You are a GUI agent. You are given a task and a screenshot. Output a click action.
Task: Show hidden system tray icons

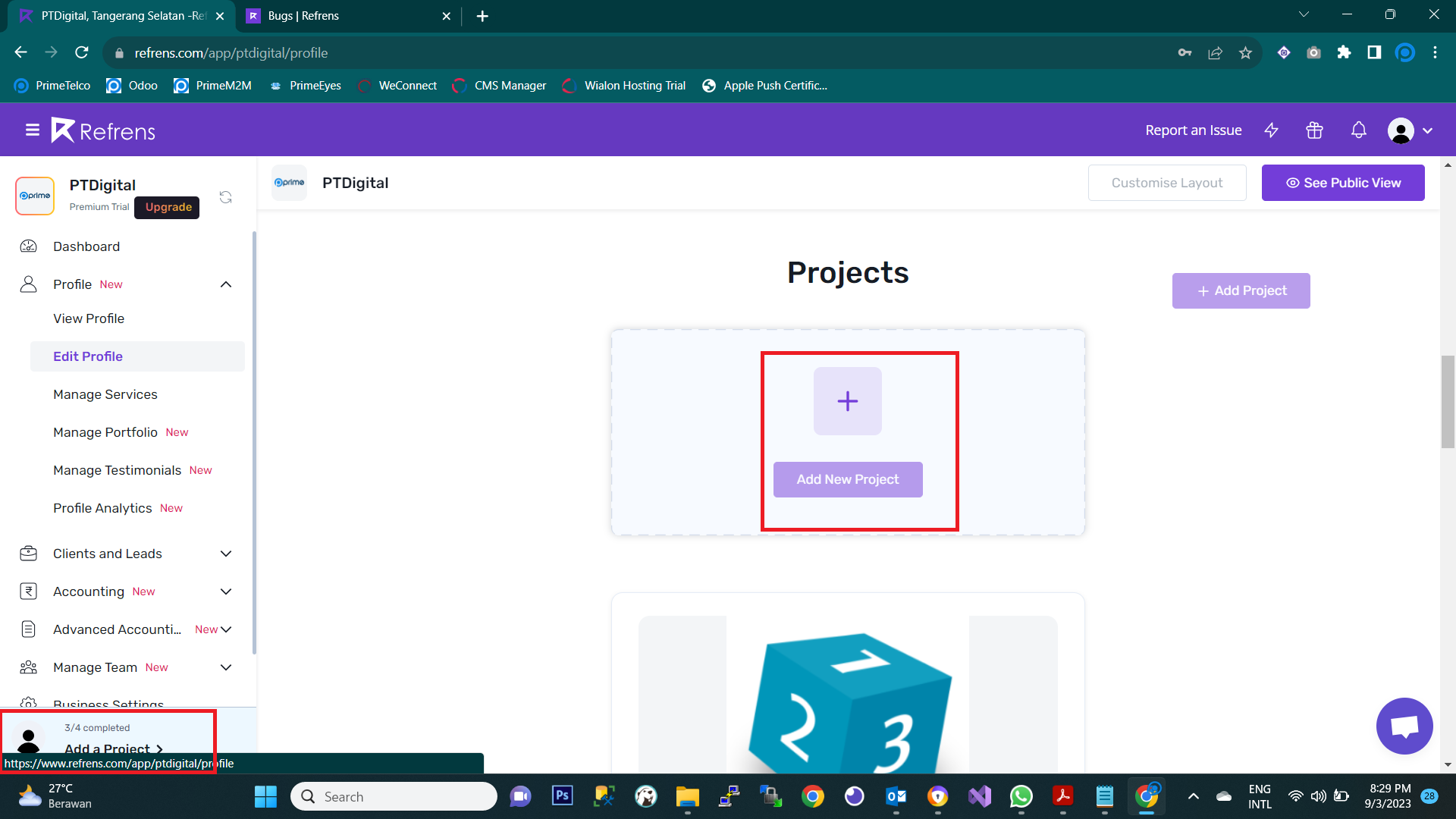pos(1193,796)
